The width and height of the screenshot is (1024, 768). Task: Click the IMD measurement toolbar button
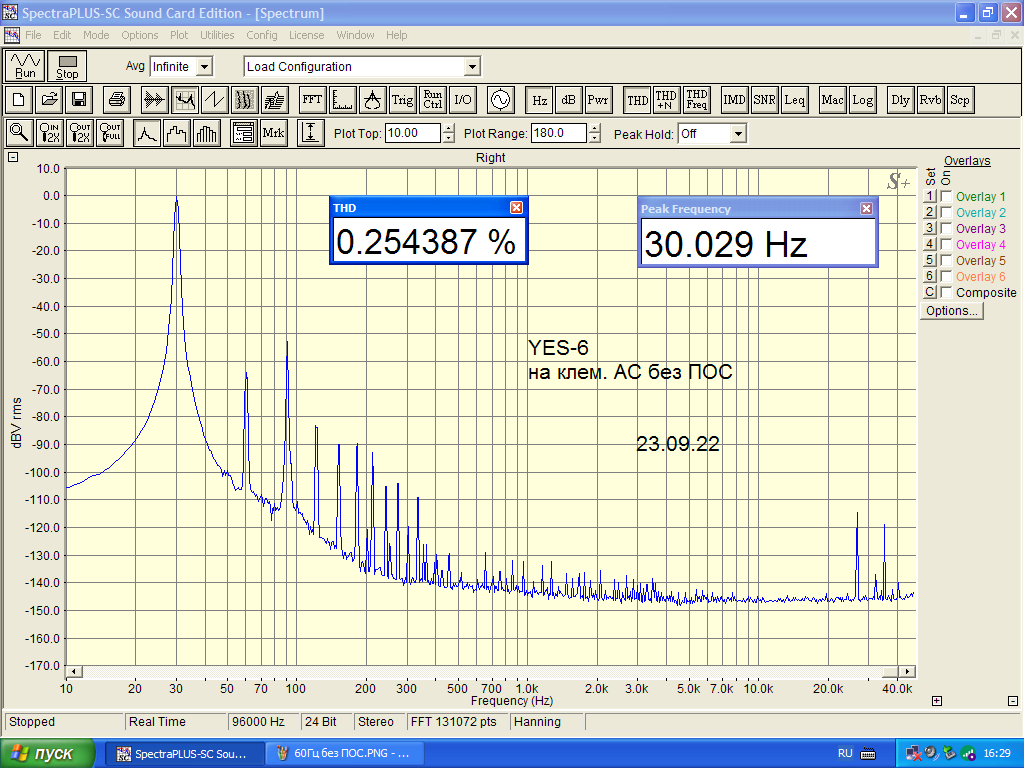pos(735,100)
